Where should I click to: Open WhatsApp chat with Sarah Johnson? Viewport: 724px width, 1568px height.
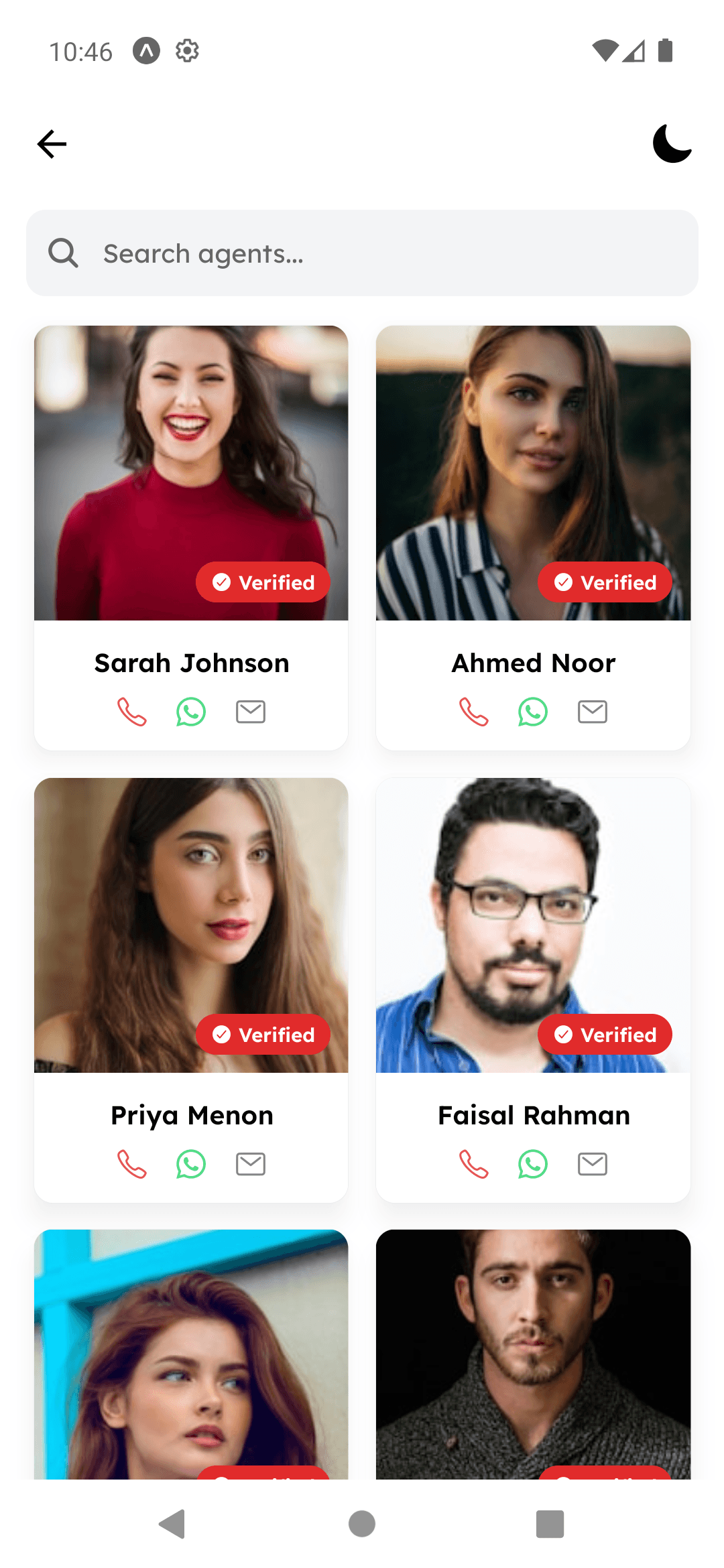coord(191,712)
